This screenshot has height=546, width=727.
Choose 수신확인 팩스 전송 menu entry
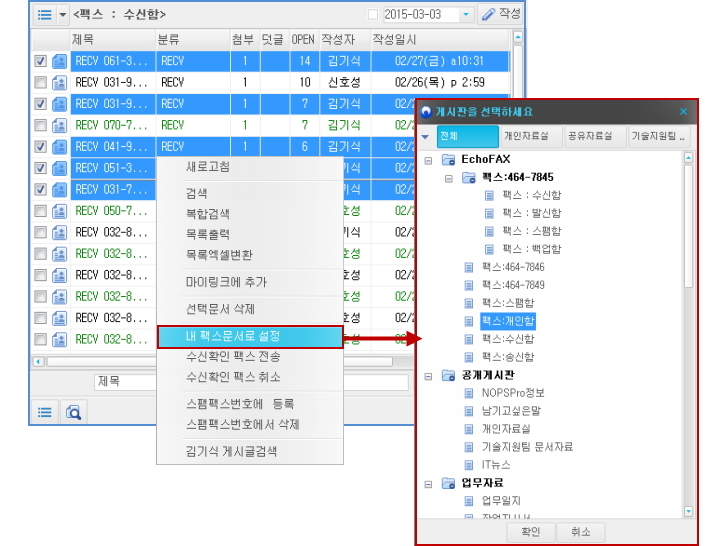233,356
